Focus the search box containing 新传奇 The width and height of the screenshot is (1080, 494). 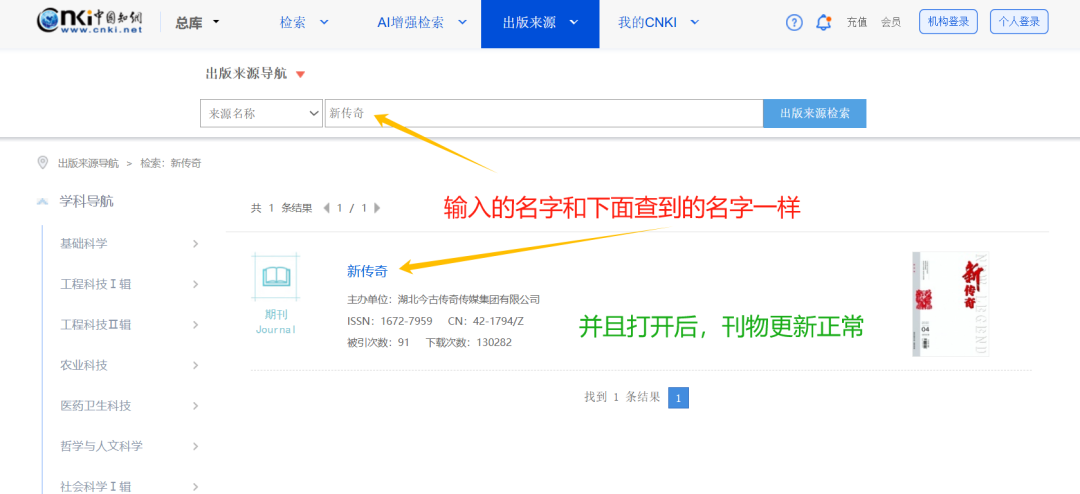[544, 114]
